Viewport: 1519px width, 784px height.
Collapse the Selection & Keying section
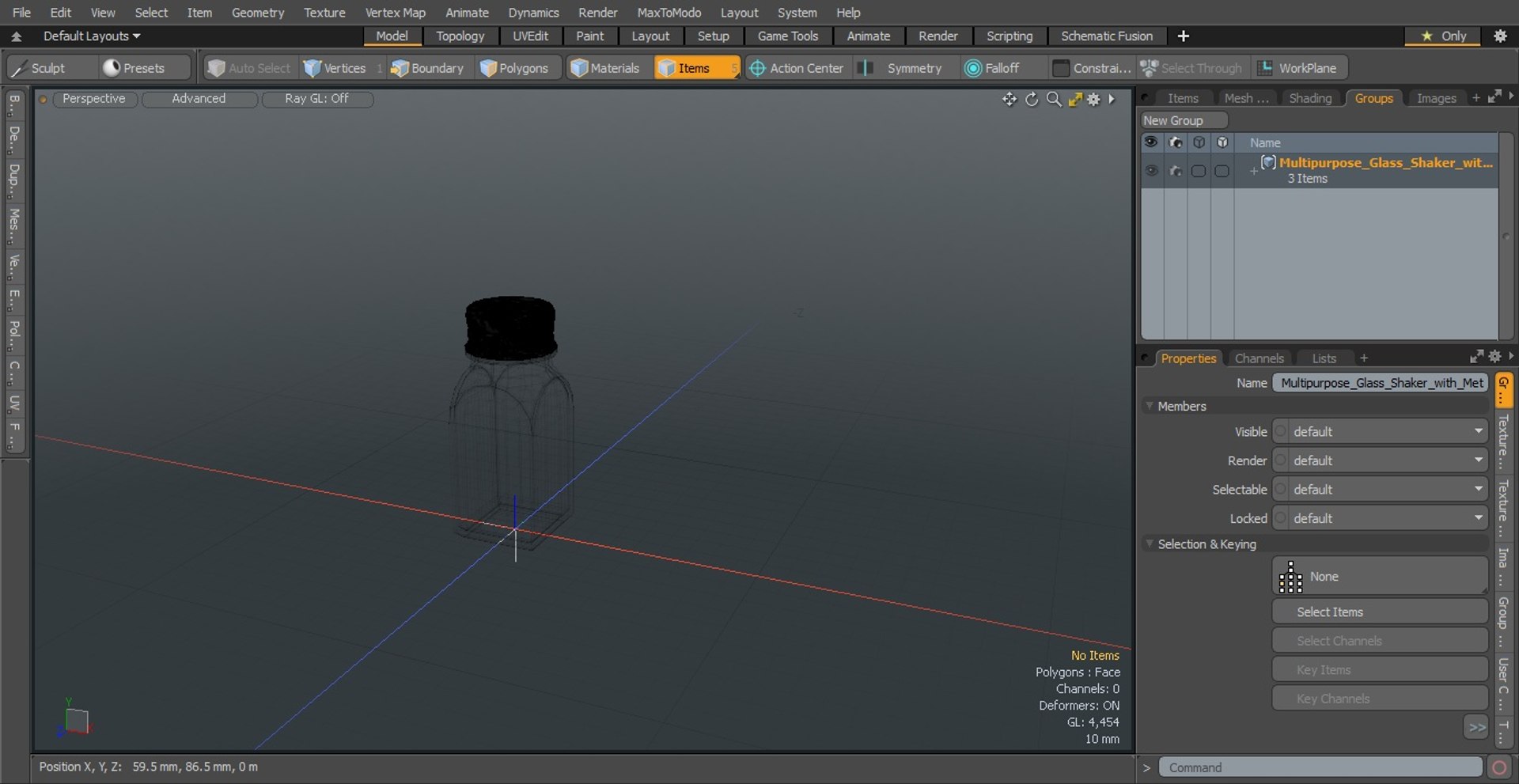pyautogui.click(x=1150, y=544)
